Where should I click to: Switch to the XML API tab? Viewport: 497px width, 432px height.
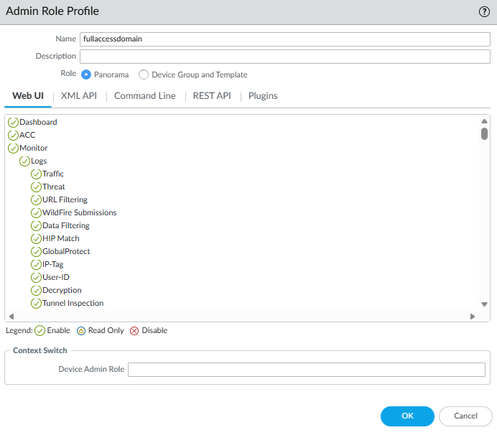tap(79, 96)
